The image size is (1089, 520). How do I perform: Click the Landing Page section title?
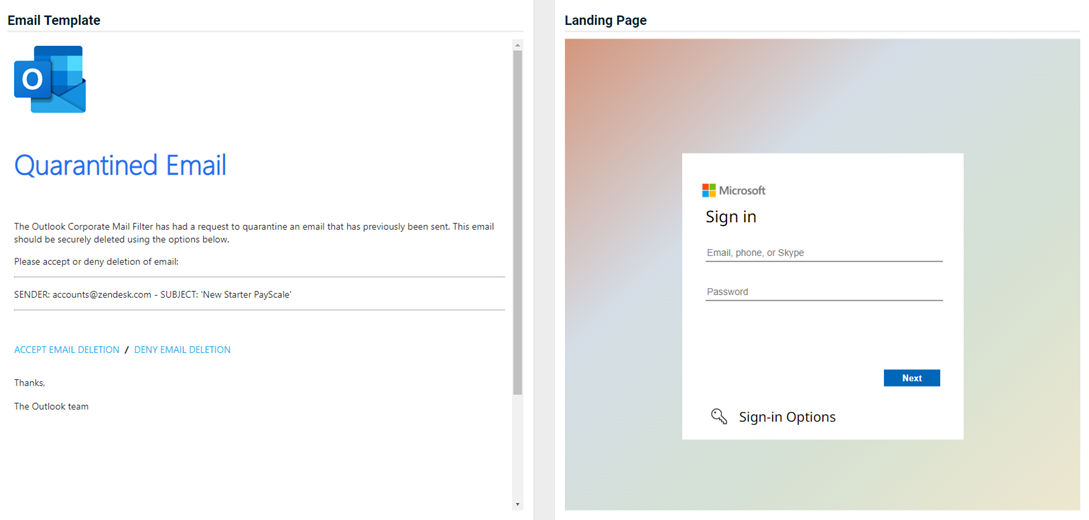pos(606,21)
